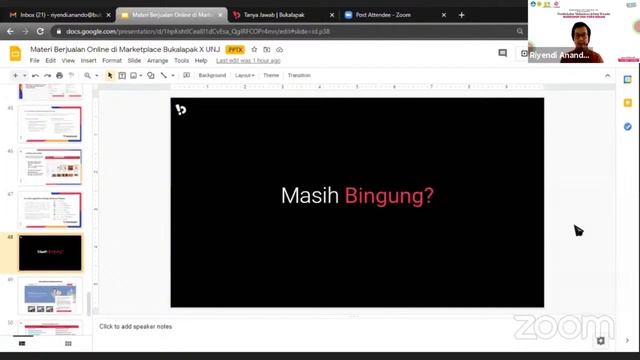Select slide 47 thumbnail
This screenshot has height=360, width=640.
point(50,210)
